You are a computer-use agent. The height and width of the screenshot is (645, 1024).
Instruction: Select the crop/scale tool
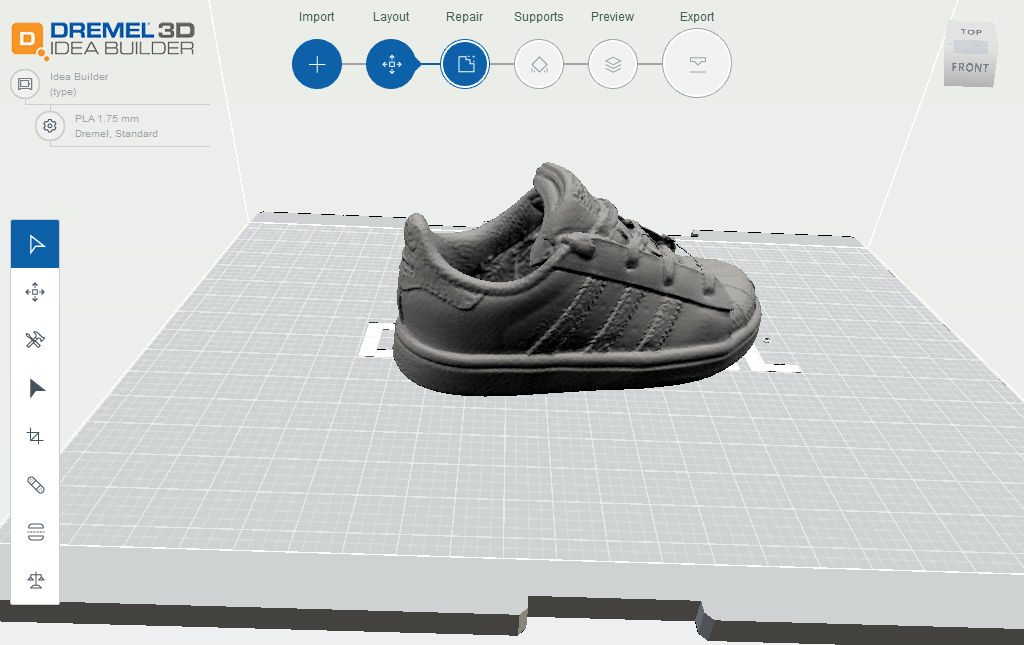point(34,435)
